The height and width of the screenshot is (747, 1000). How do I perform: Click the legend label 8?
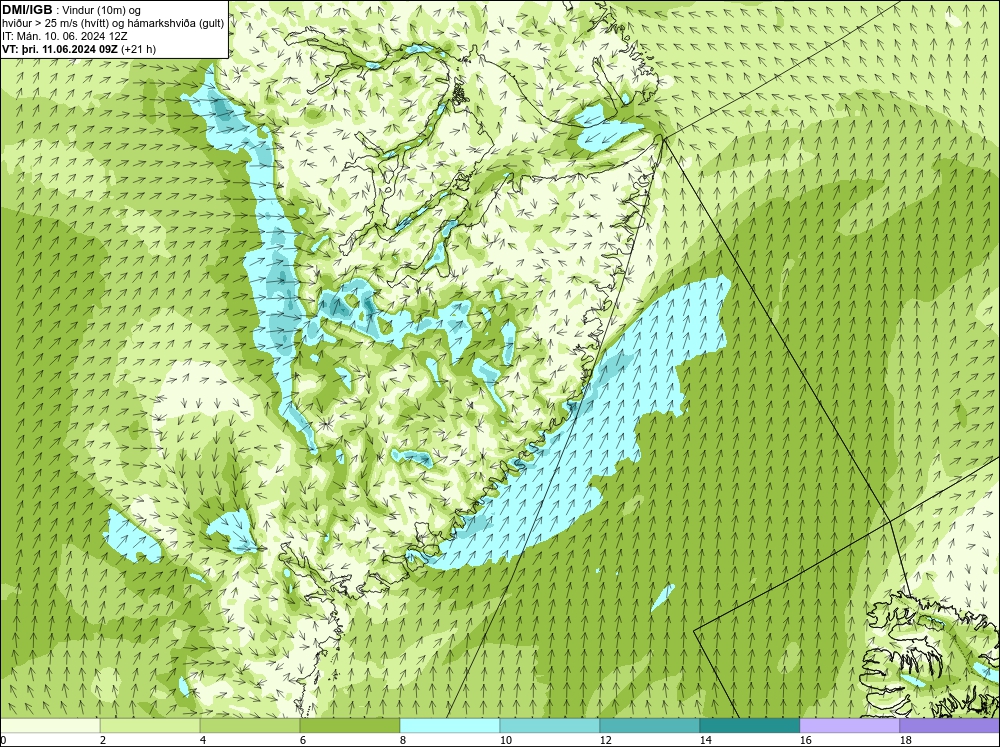pos(403,740)
